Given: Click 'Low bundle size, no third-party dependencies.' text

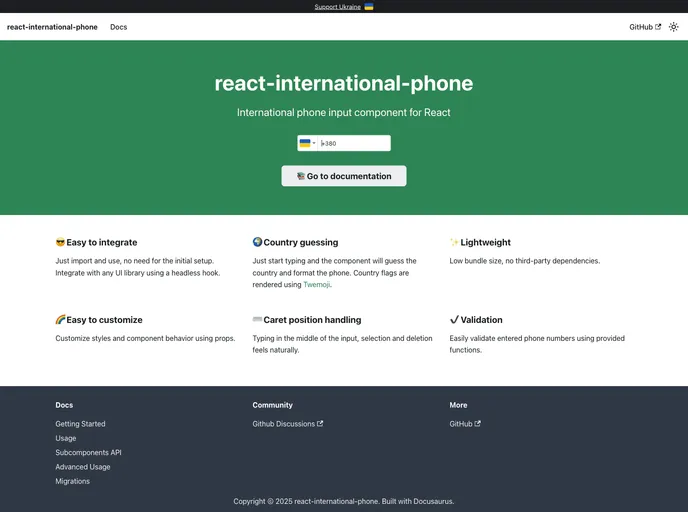Looking at the screenshot, I should pyautogui.click(x=524, y=261).
